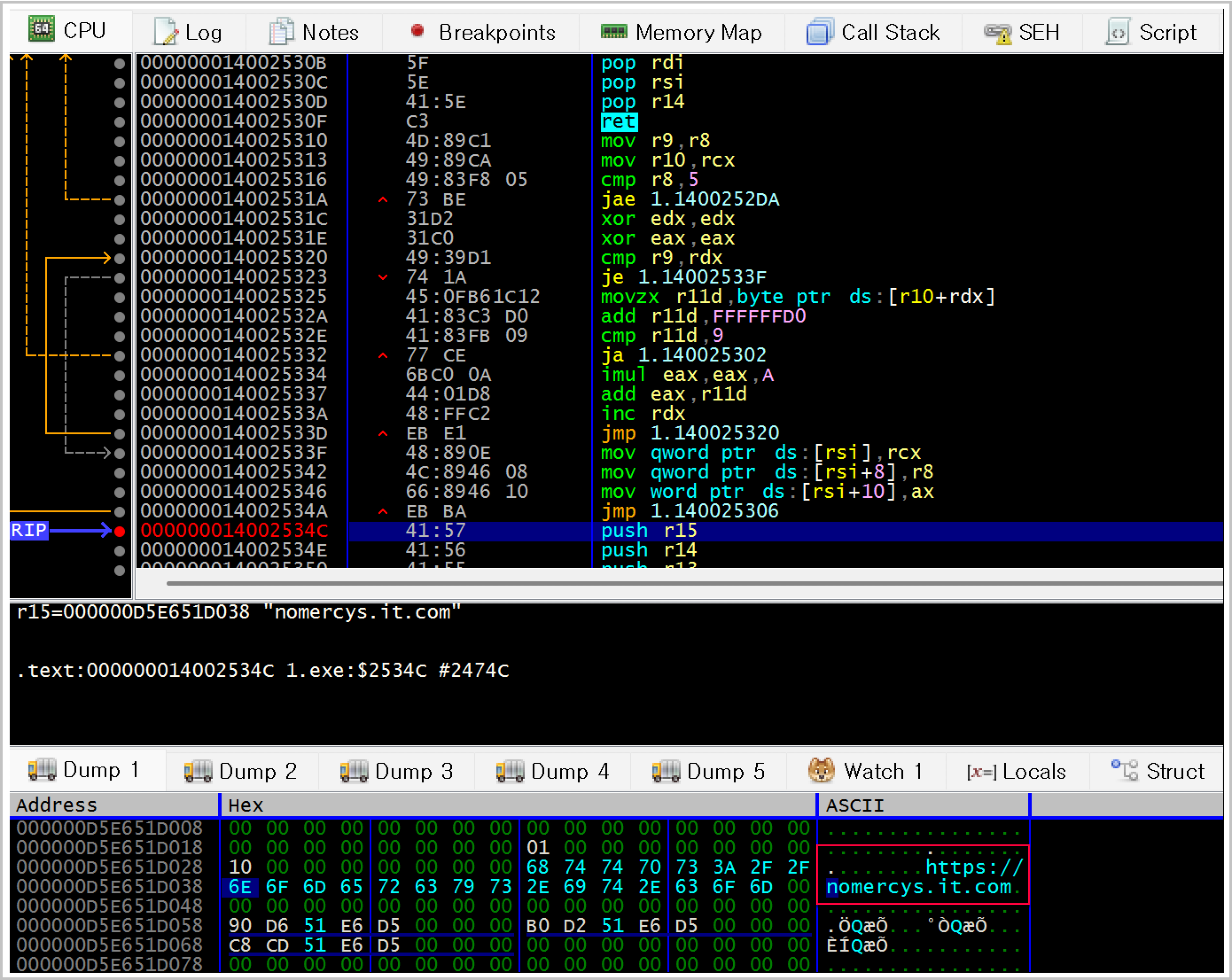Screen dimensions: 1232x980
Task: Toggle breakpoint bullet at 000000014002530F ret
Action: tap(119, 122)
